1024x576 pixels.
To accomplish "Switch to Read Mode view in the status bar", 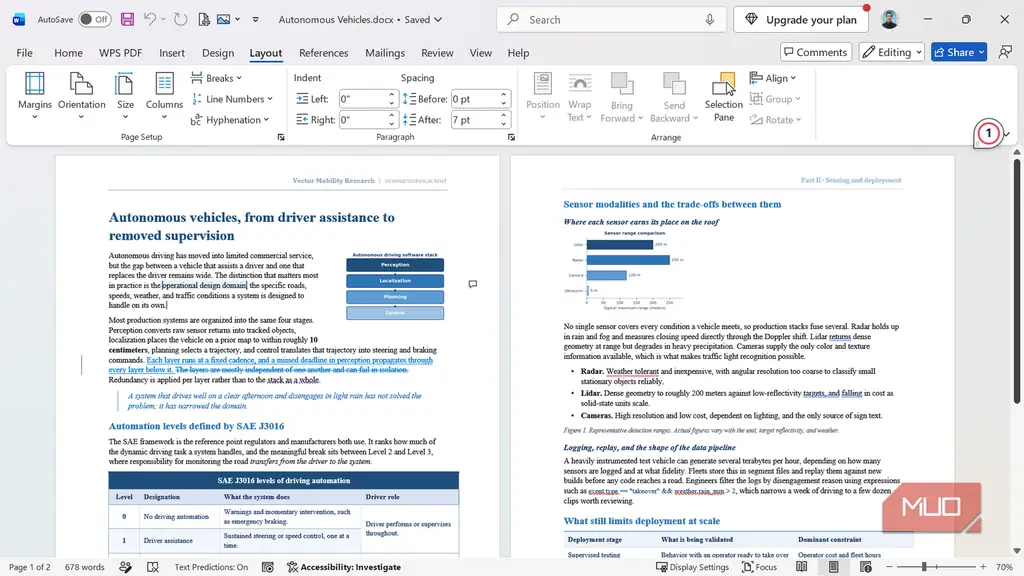I will pos(802,567).
